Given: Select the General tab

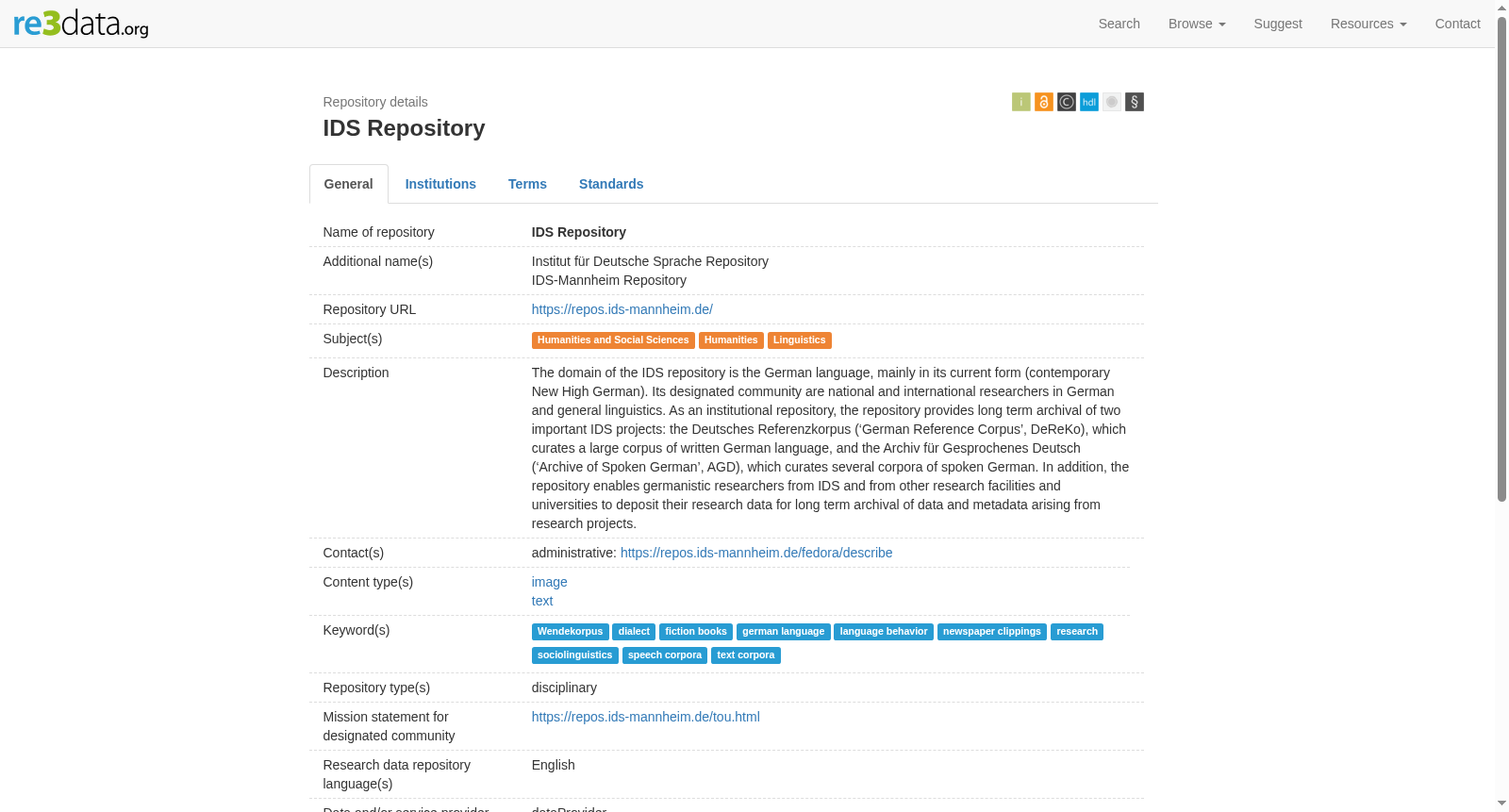Looking at the screenshot, I should [349, 184].
